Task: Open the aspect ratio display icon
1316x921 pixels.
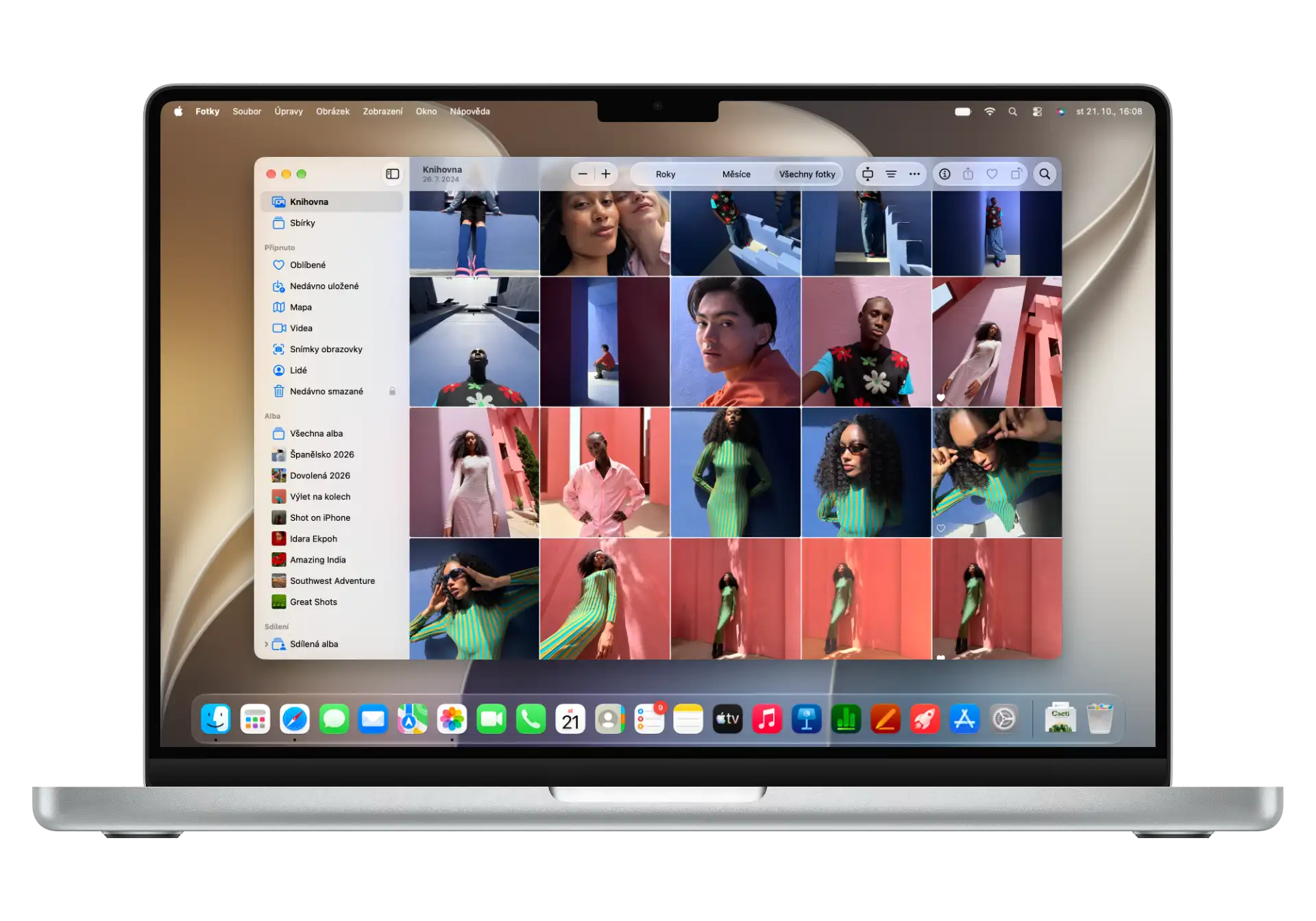Action: click(x=868, y=174)
